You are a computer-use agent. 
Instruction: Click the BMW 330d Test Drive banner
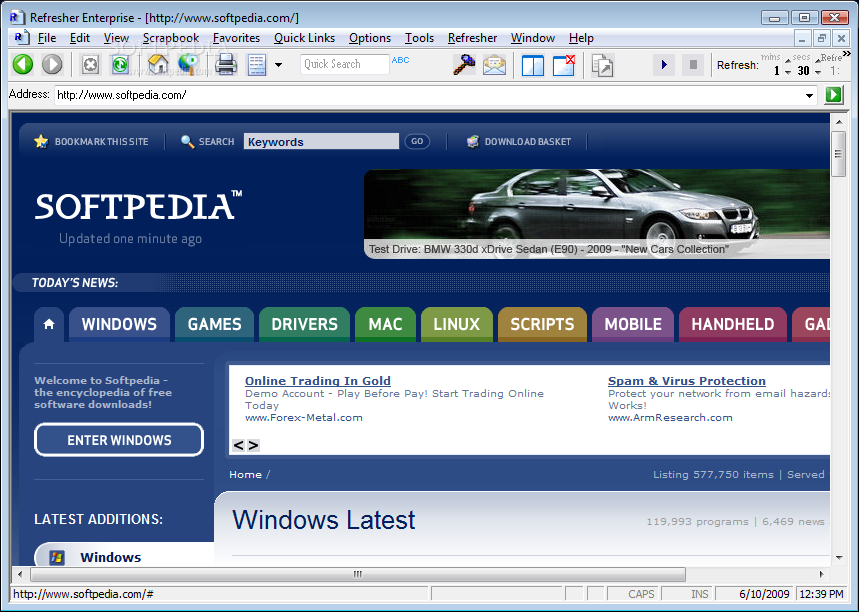(597, 214)
